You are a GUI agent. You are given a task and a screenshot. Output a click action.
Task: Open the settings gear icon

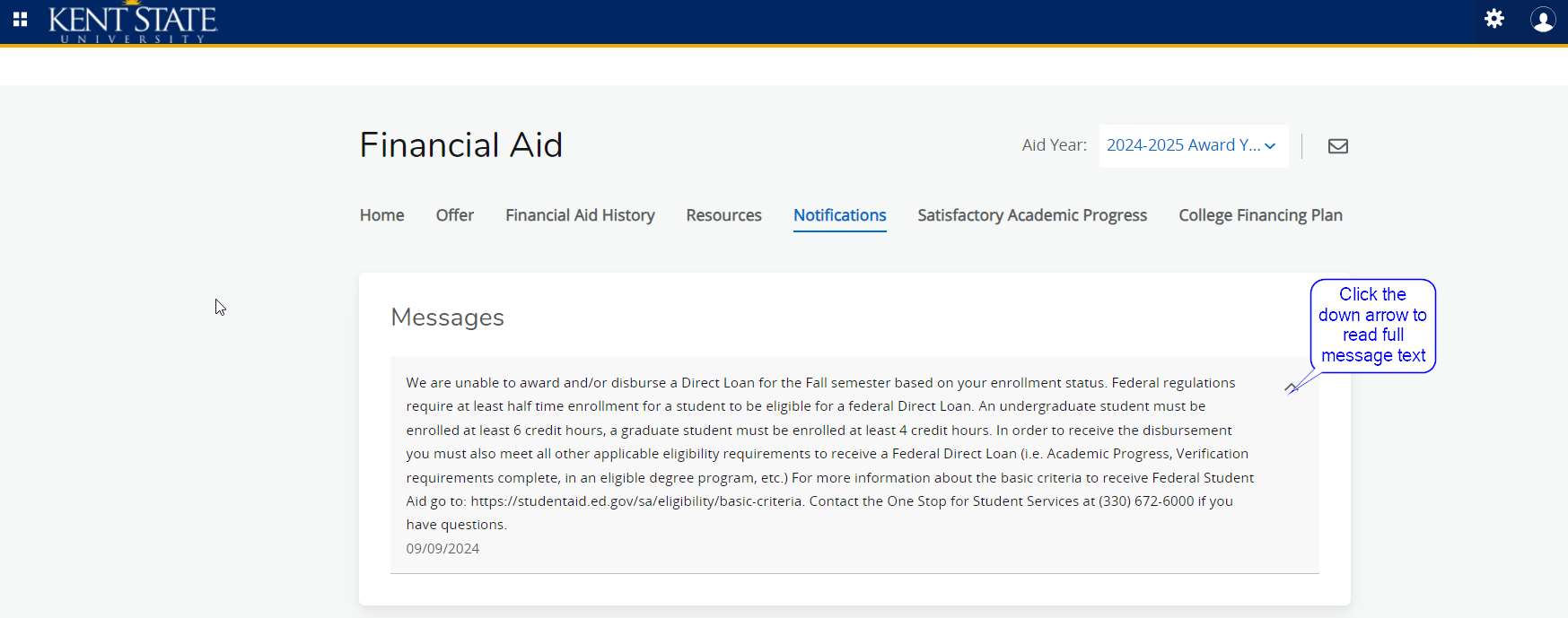1494,19
